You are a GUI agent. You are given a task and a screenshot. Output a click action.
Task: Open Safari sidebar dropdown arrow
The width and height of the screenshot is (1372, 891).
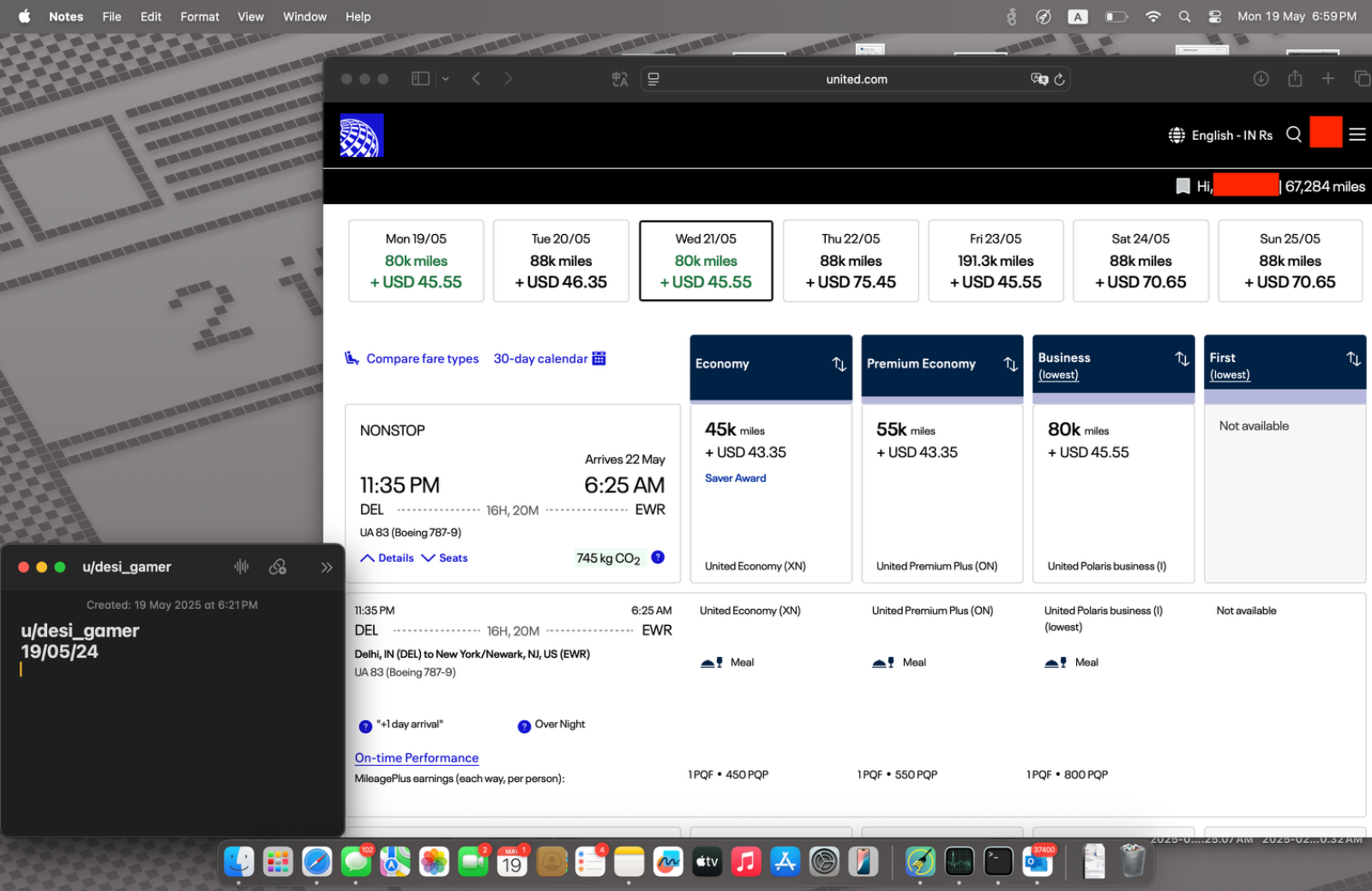click(445, 79)
